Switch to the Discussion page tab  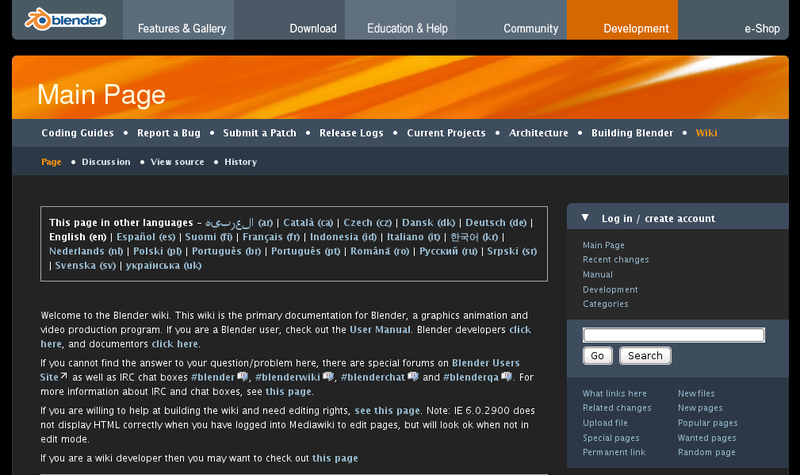click(106, 162)
